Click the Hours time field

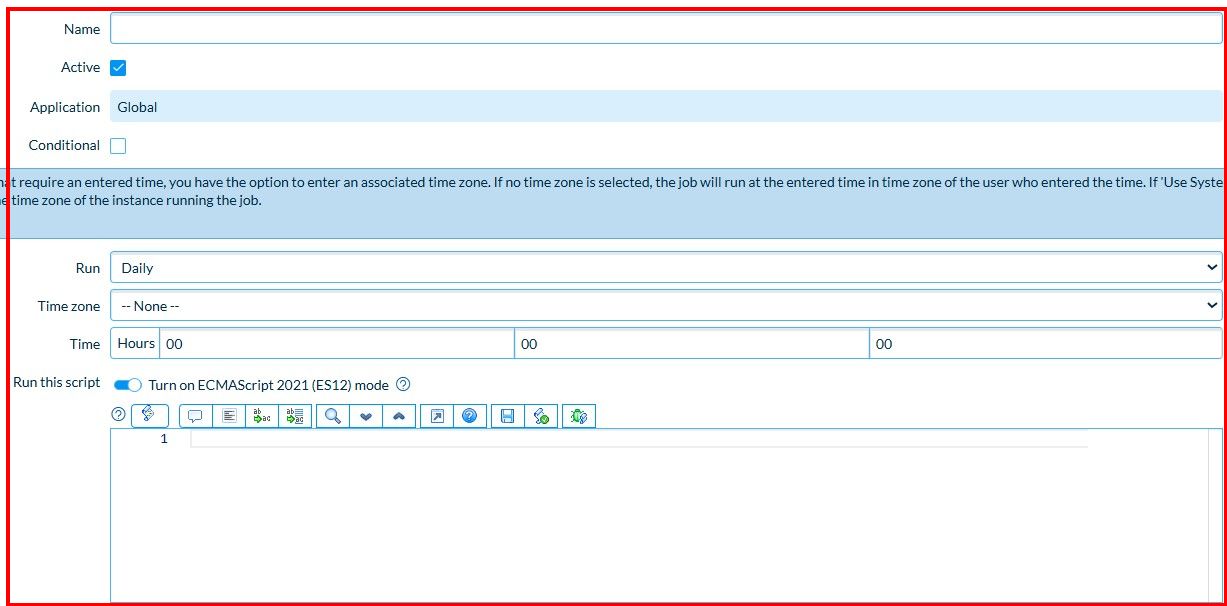coord(337,343)
